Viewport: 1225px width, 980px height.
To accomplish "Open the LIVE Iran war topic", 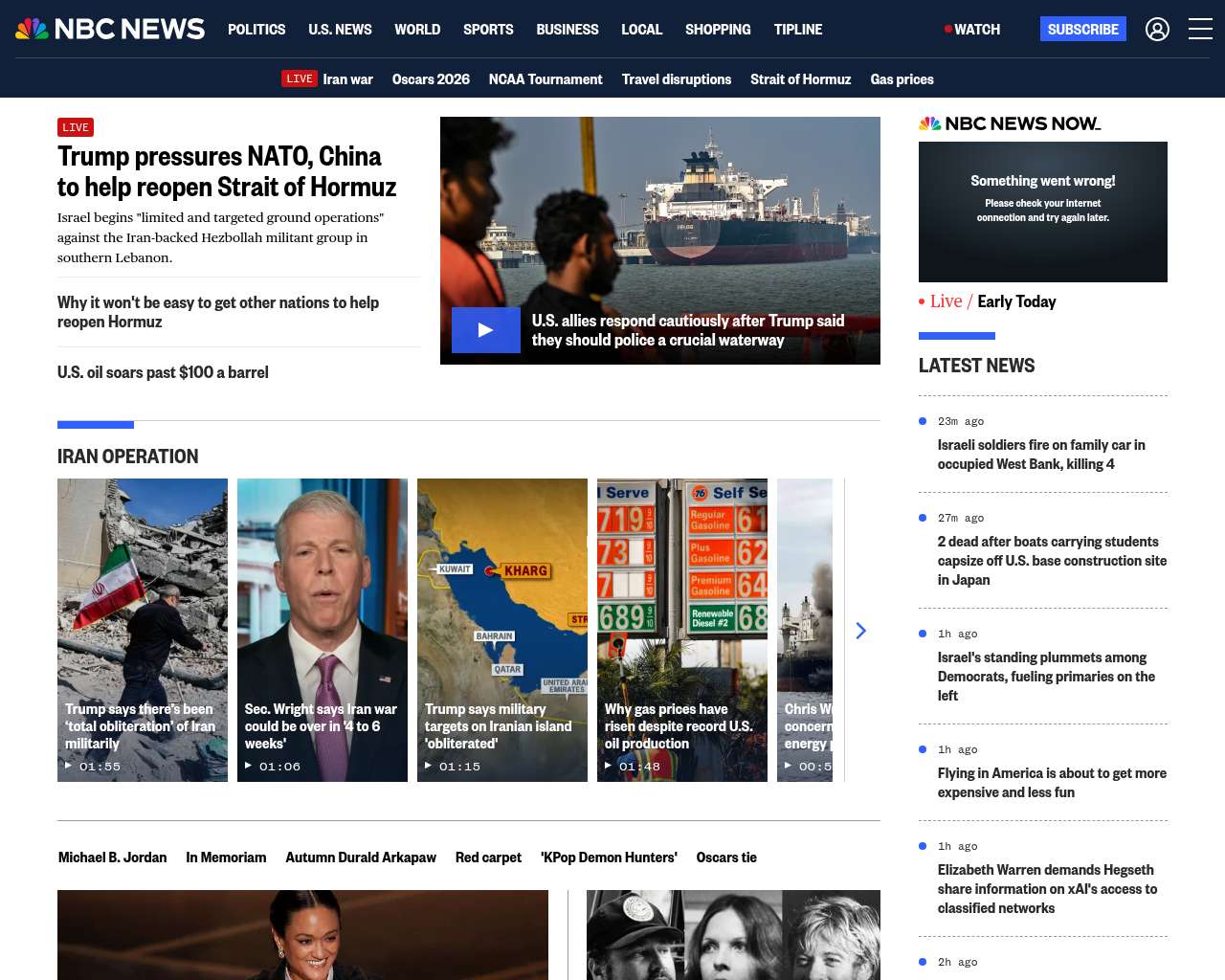I will coord(327,78).
